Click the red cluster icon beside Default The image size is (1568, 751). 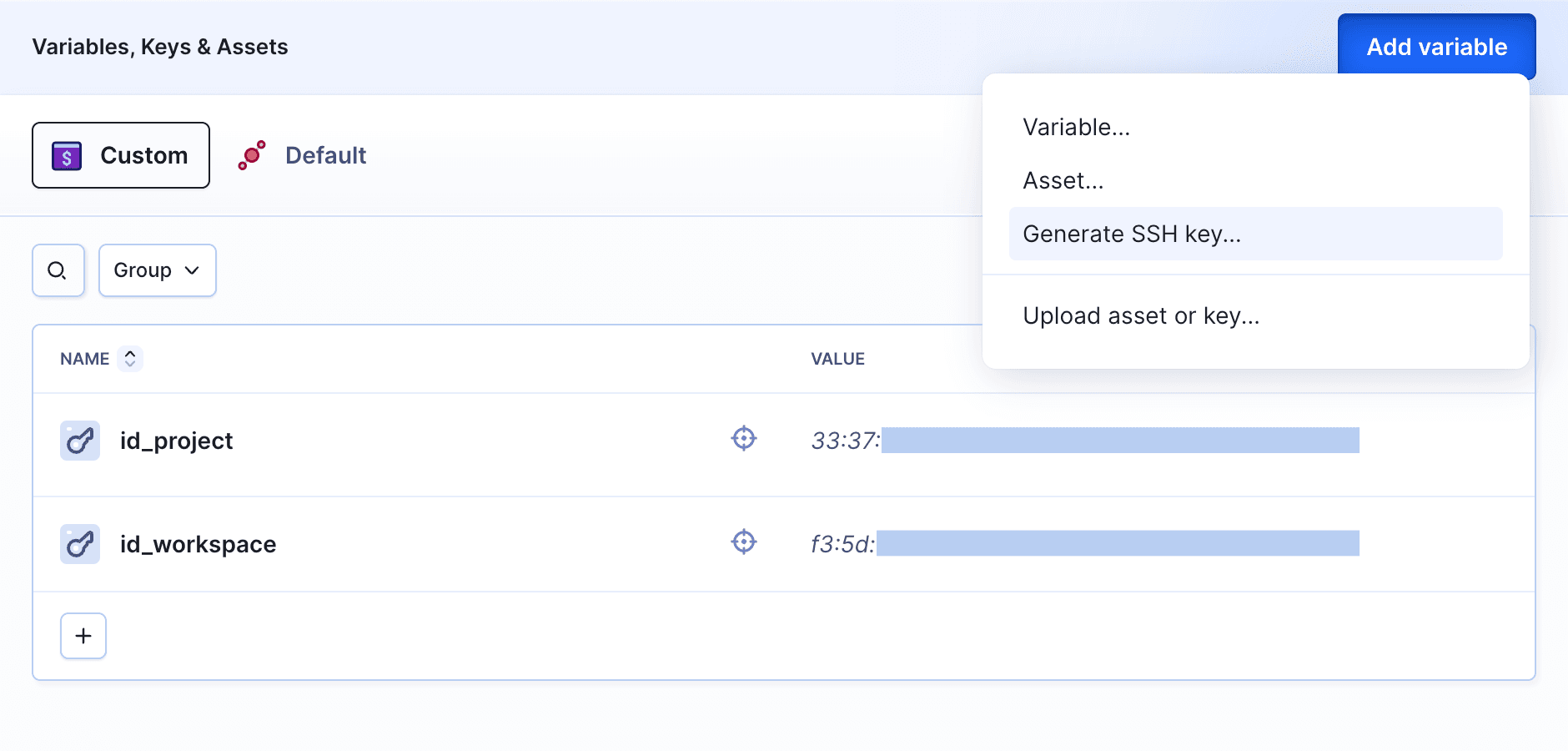(251, 154)
